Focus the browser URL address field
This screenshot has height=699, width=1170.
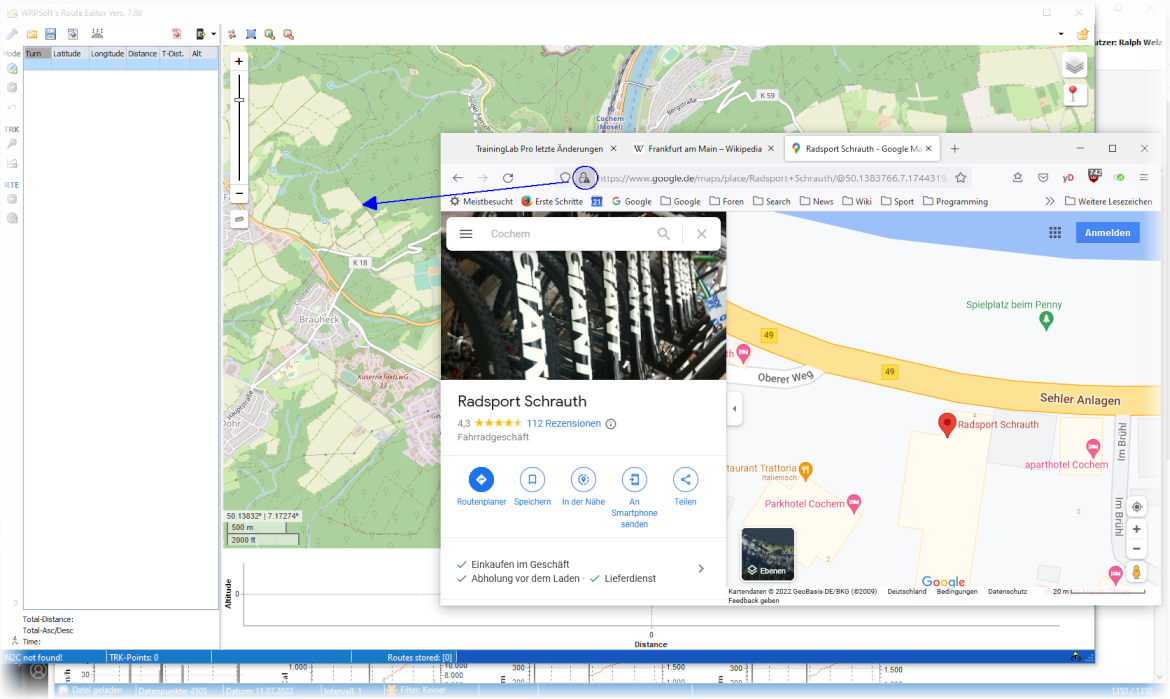tap(772, 178)
